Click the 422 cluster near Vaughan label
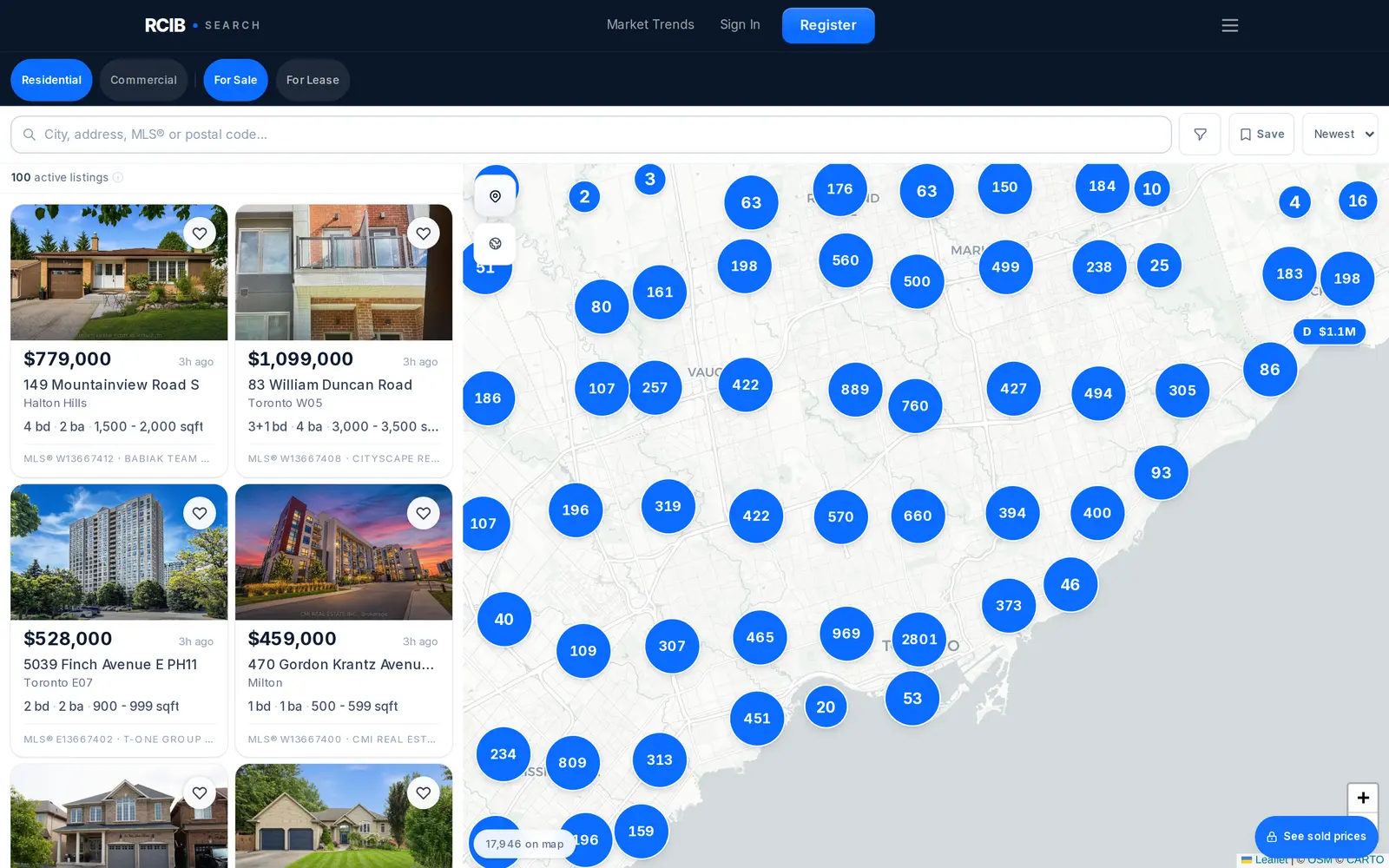Viewport: 1389px width, 868px height. click(x=746, y=385)
